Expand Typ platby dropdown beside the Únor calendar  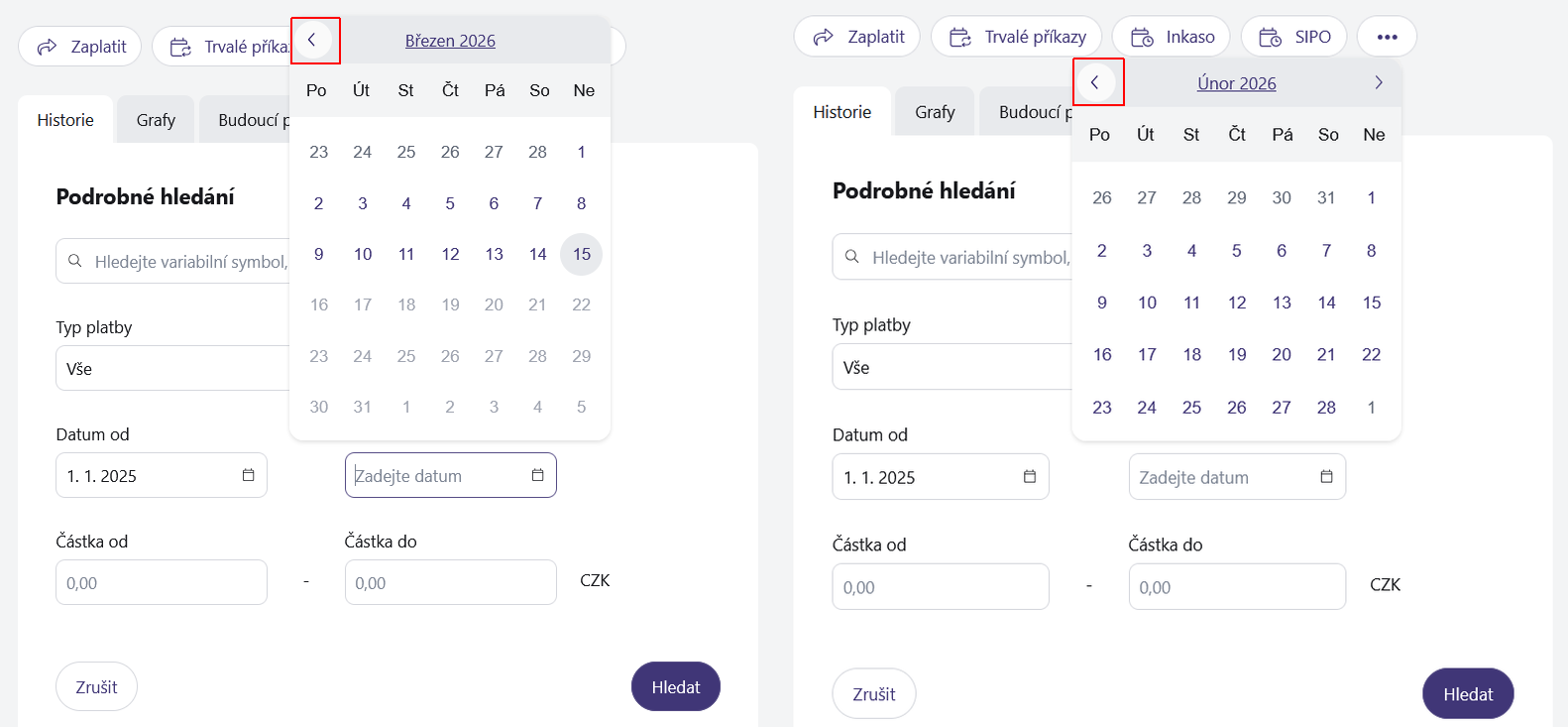[x=952, y=367]
